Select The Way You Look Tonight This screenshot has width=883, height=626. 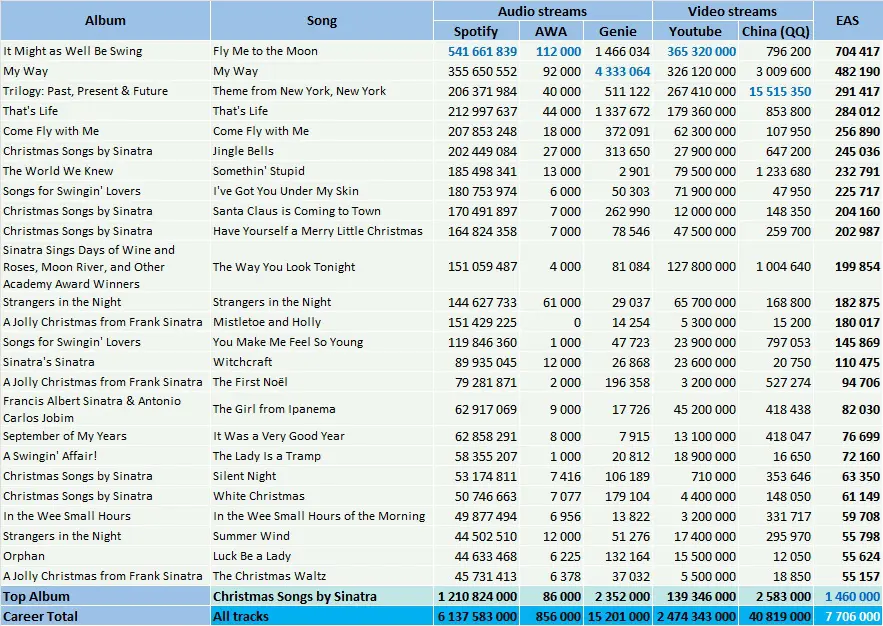coord(284,267)
